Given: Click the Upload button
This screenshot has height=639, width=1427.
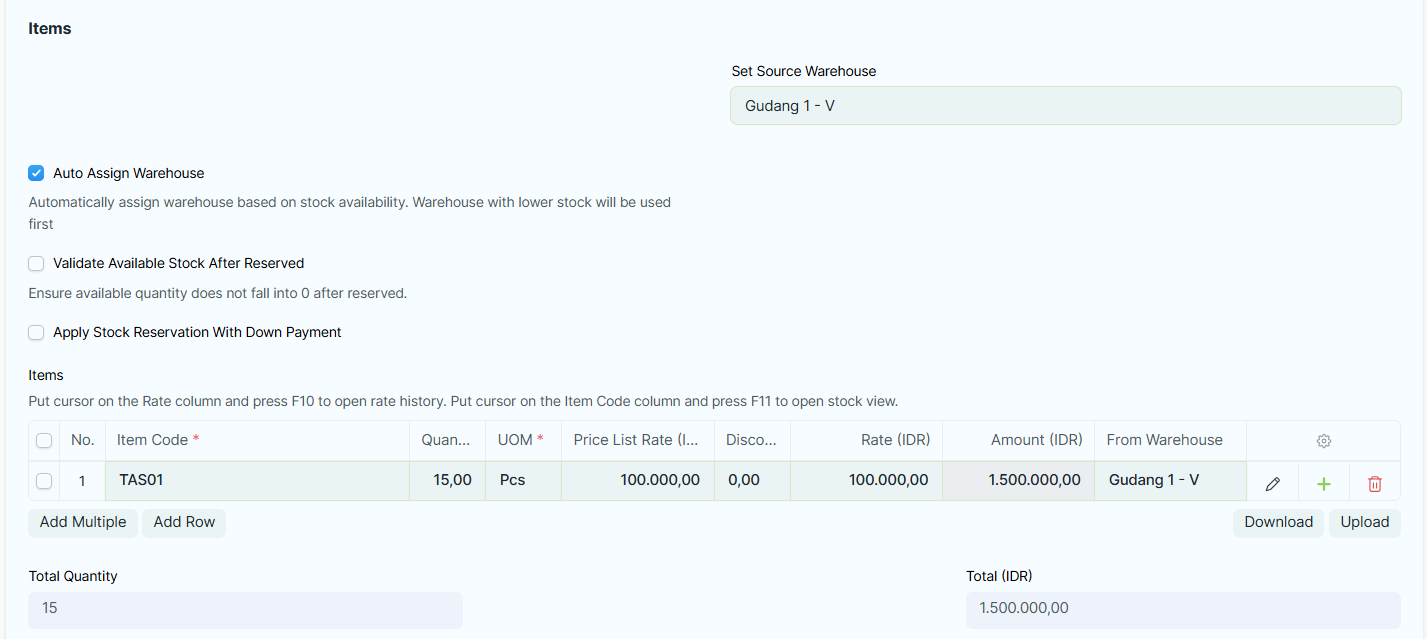Looking at the screenshot, I should pyautogui.click(x=1365, y=523).
